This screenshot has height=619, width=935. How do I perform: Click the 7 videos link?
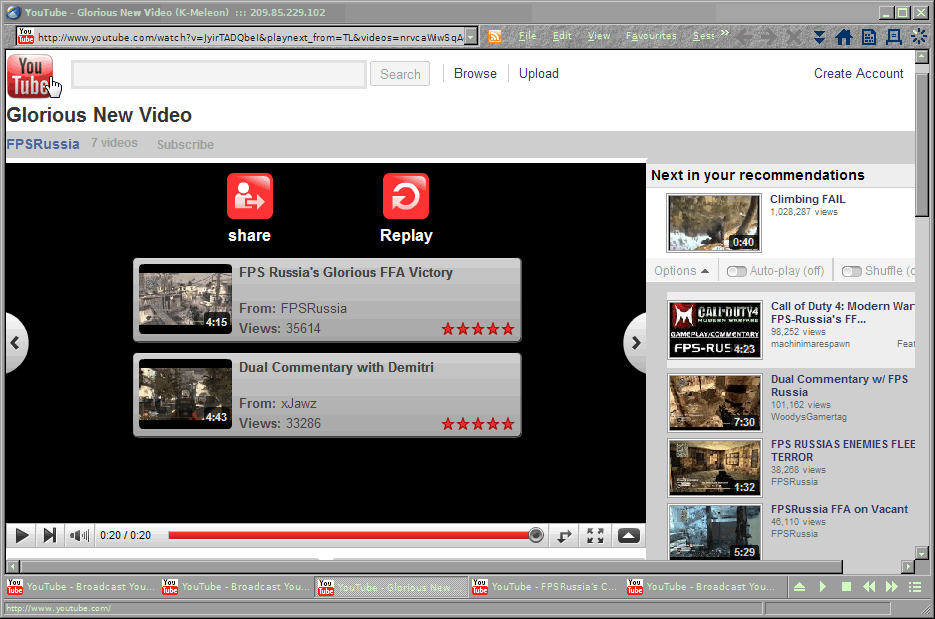coord(114,143)
